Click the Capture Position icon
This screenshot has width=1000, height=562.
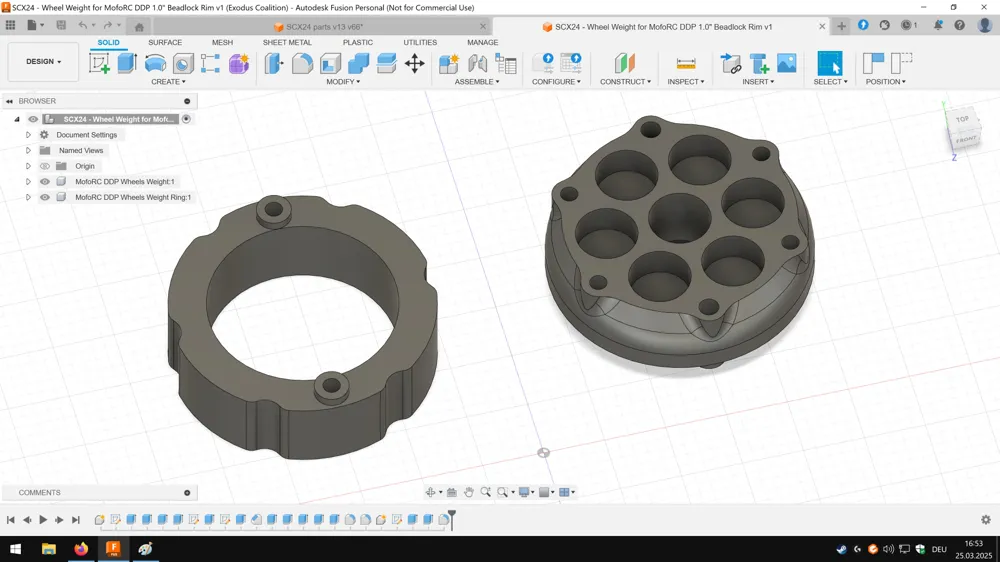point(873,63)
